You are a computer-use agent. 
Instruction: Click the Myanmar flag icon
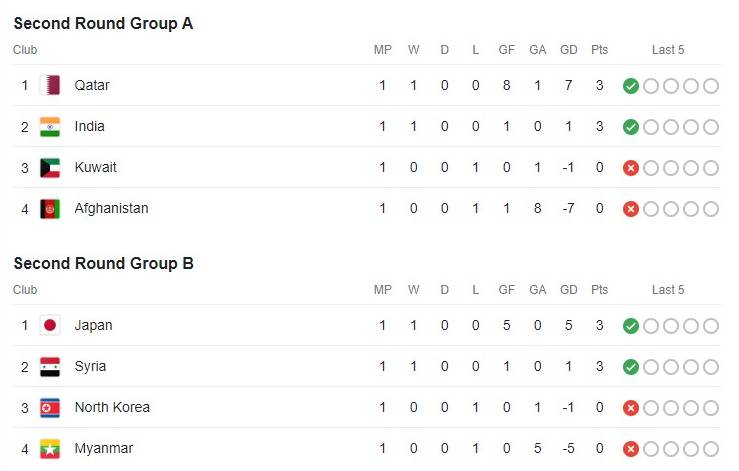pyautogui.click(x=50, y=449)
